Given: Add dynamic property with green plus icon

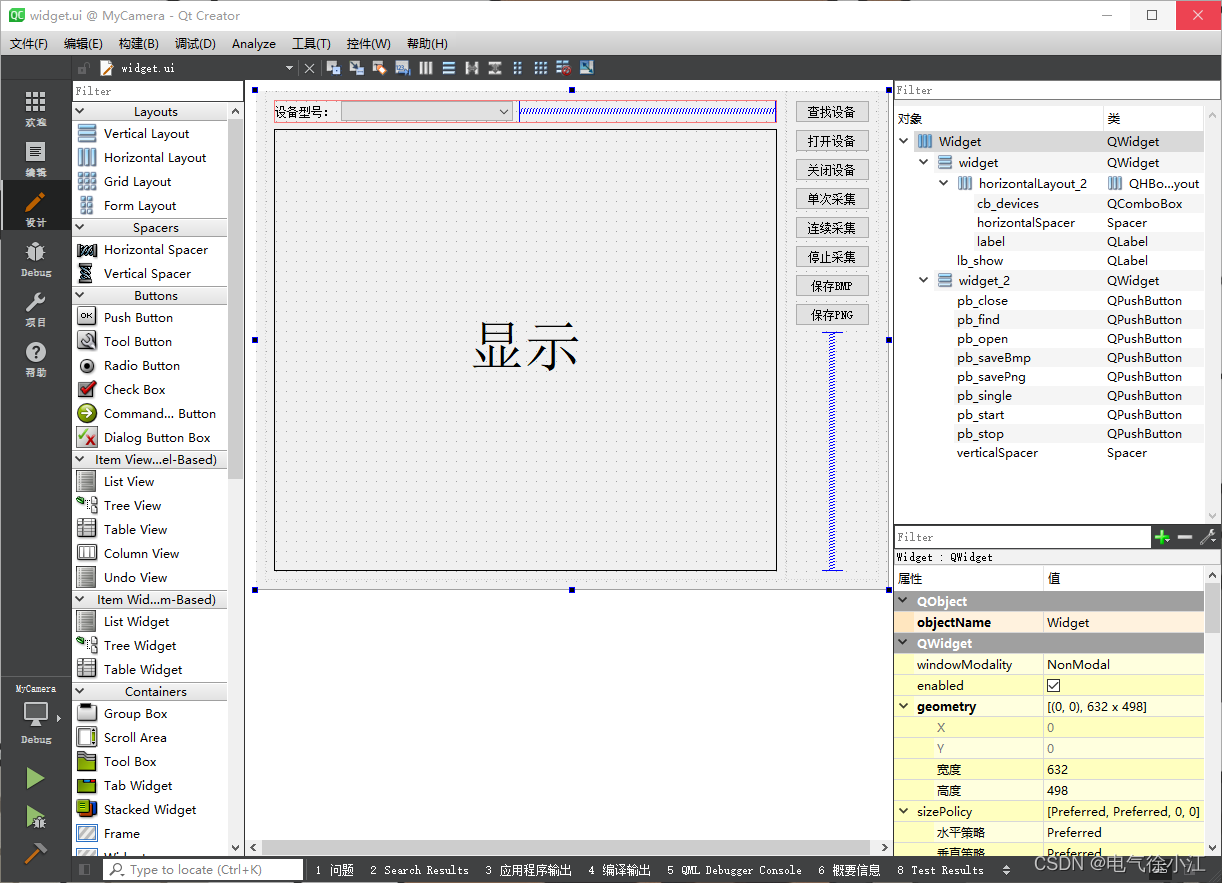Looking at the screenshot, I should [x=1162, y=537].
